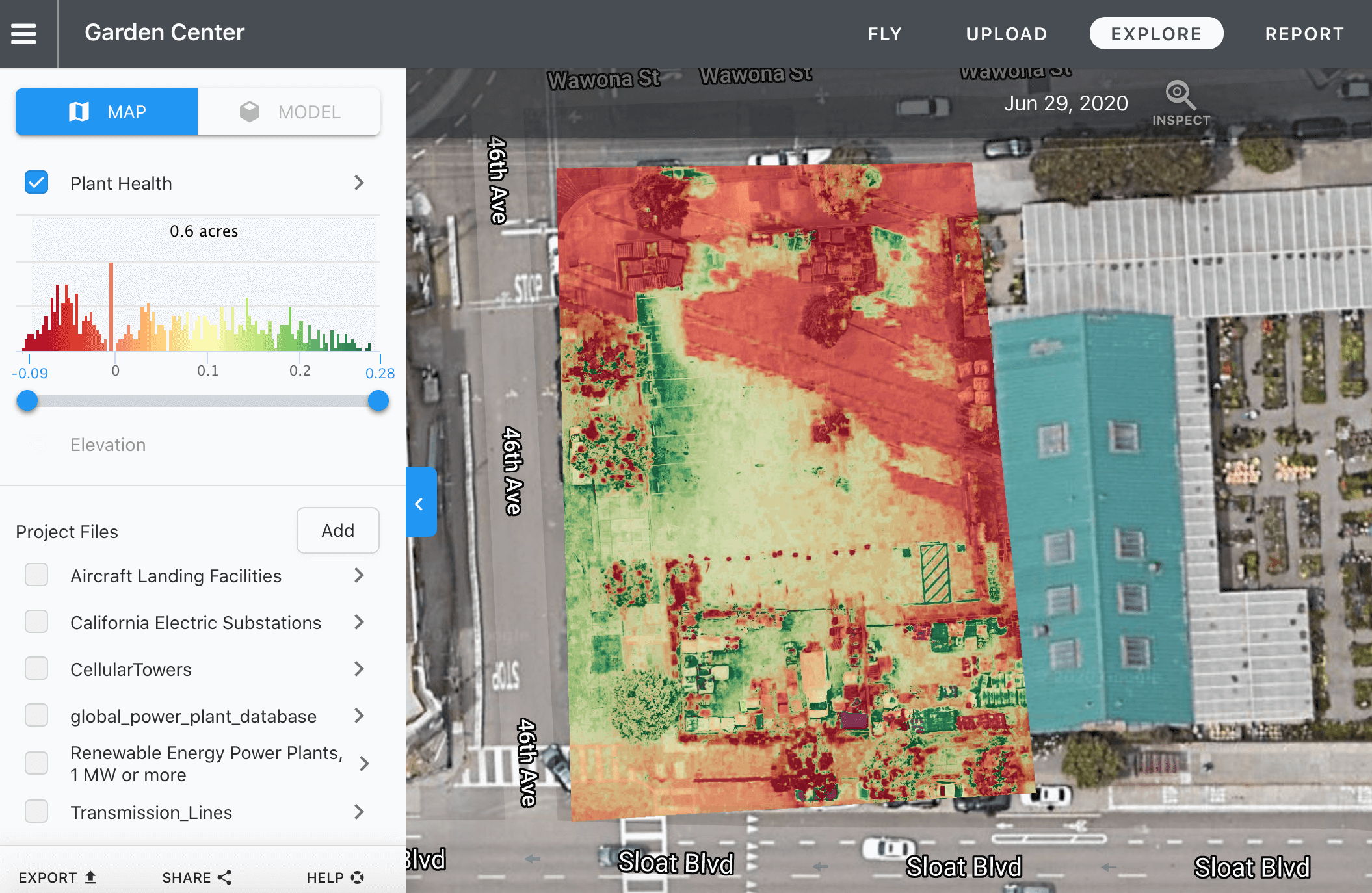Expand the Plant Health layer settings
The image size is (1372, 893).
pos(362,184)
